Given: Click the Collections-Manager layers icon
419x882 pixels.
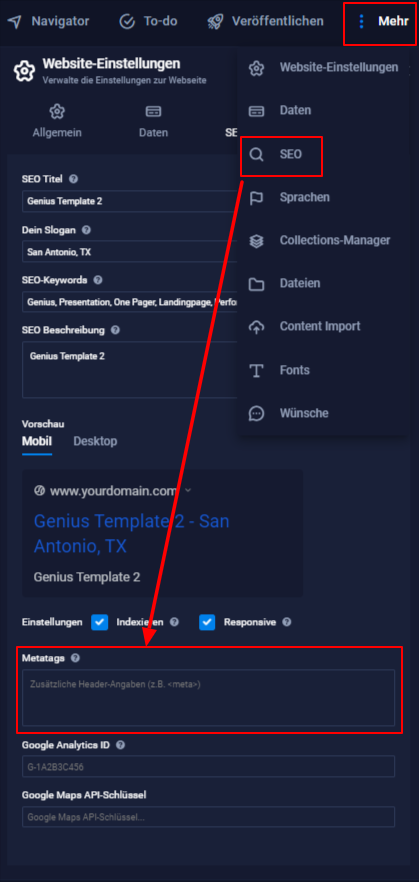Looking at the screenshot, I should coord(256,241).
